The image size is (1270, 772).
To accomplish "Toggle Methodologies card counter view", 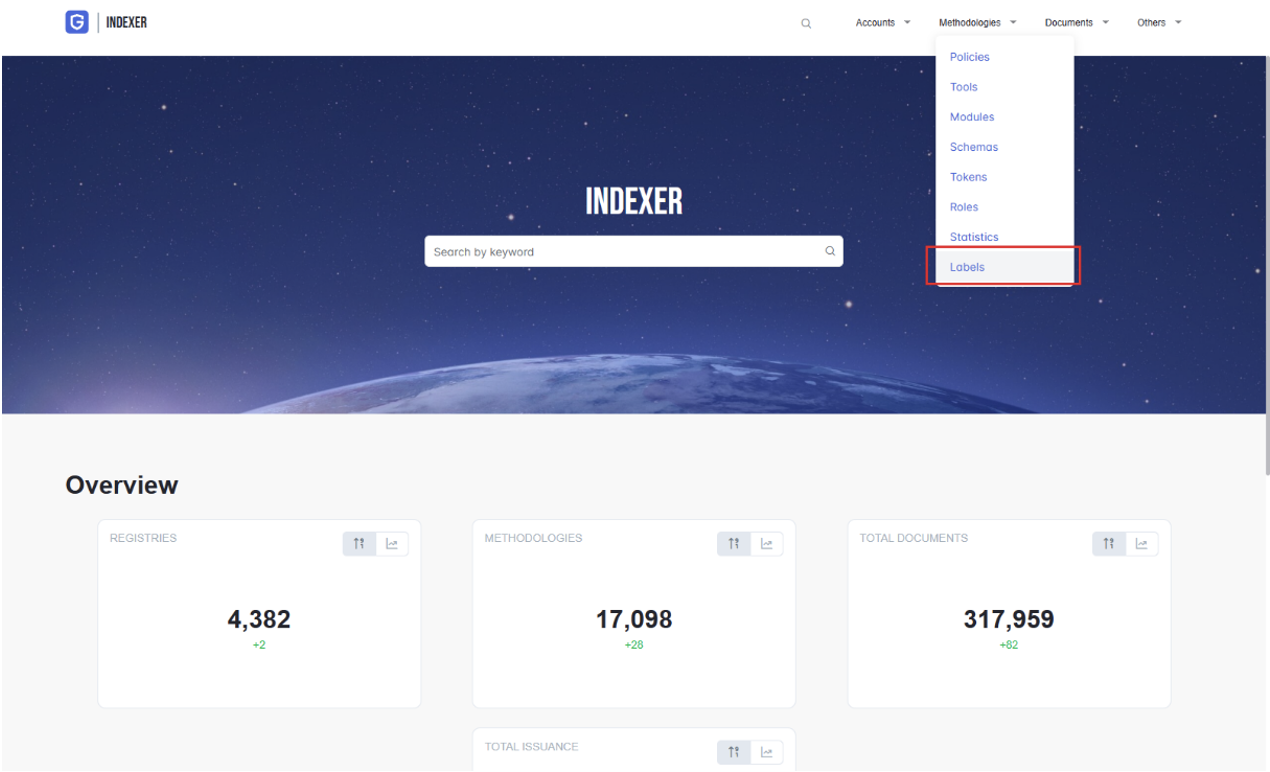I will coord(734,544).
